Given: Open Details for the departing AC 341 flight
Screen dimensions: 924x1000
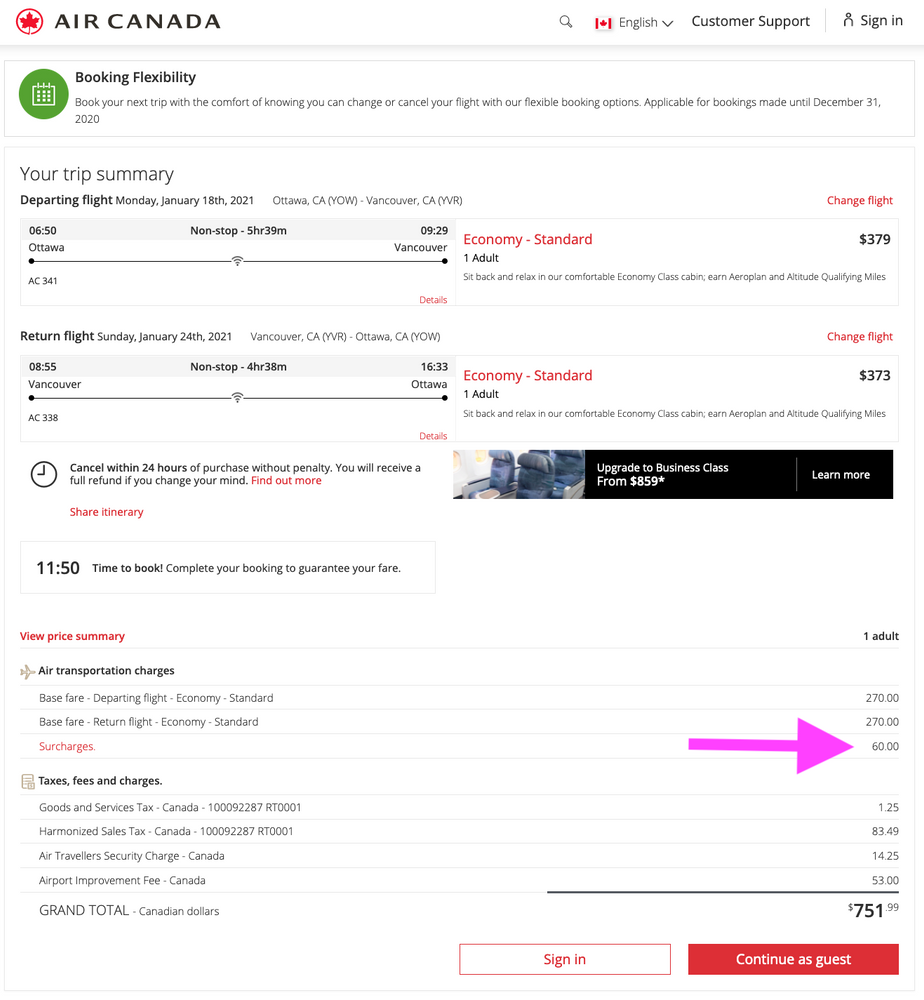Looking at the screenshot, I should click(433, 299).
